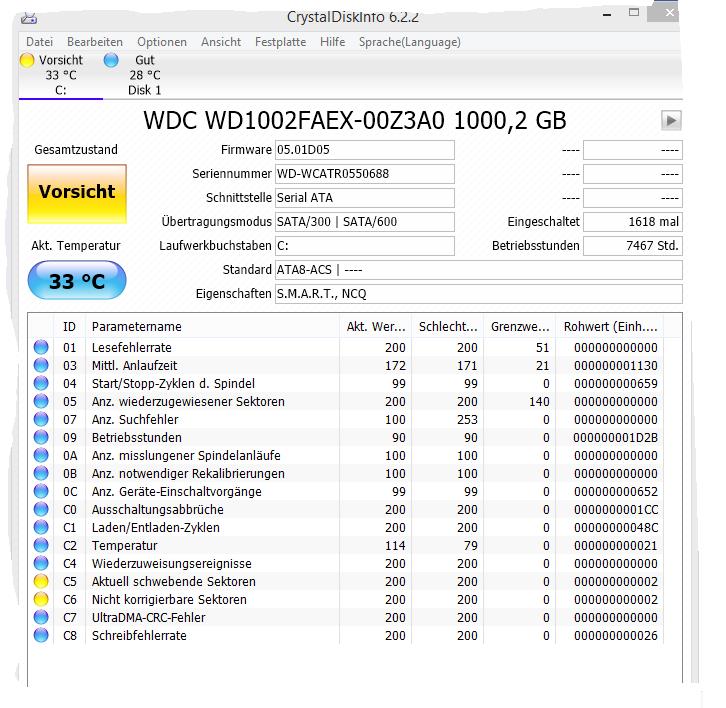This screenshot has height=708, width=726.
Task: Click blue status icon of row 03 Mittl. Anlaufzeit
Action: (41, 365)
